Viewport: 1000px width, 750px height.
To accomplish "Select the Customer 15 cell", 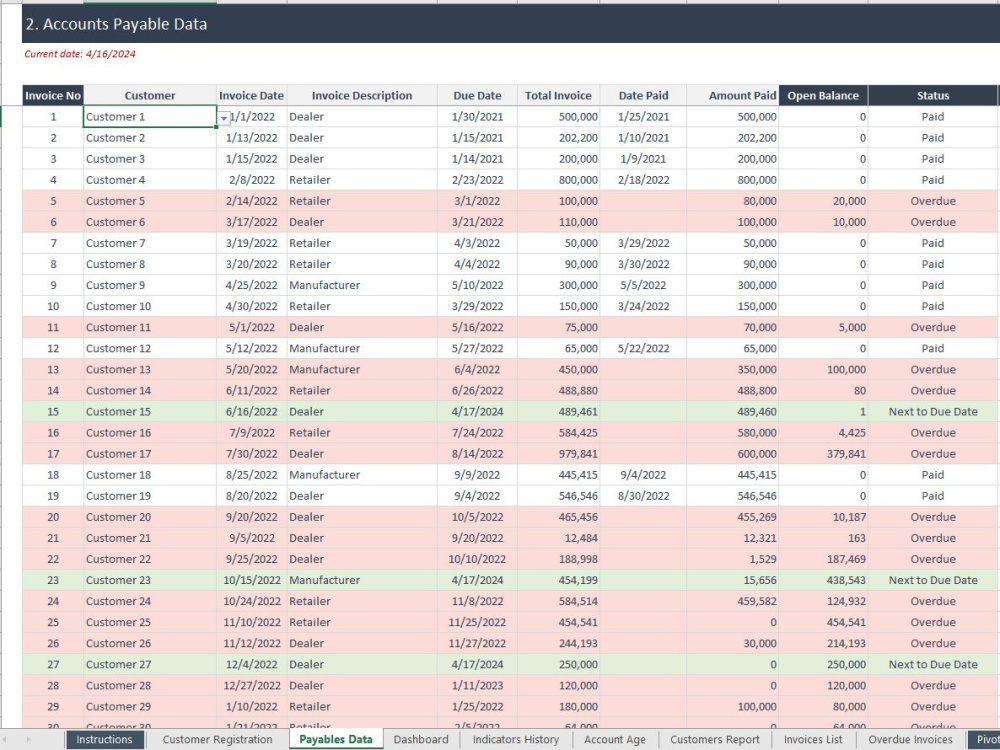I will click(150, 411).
